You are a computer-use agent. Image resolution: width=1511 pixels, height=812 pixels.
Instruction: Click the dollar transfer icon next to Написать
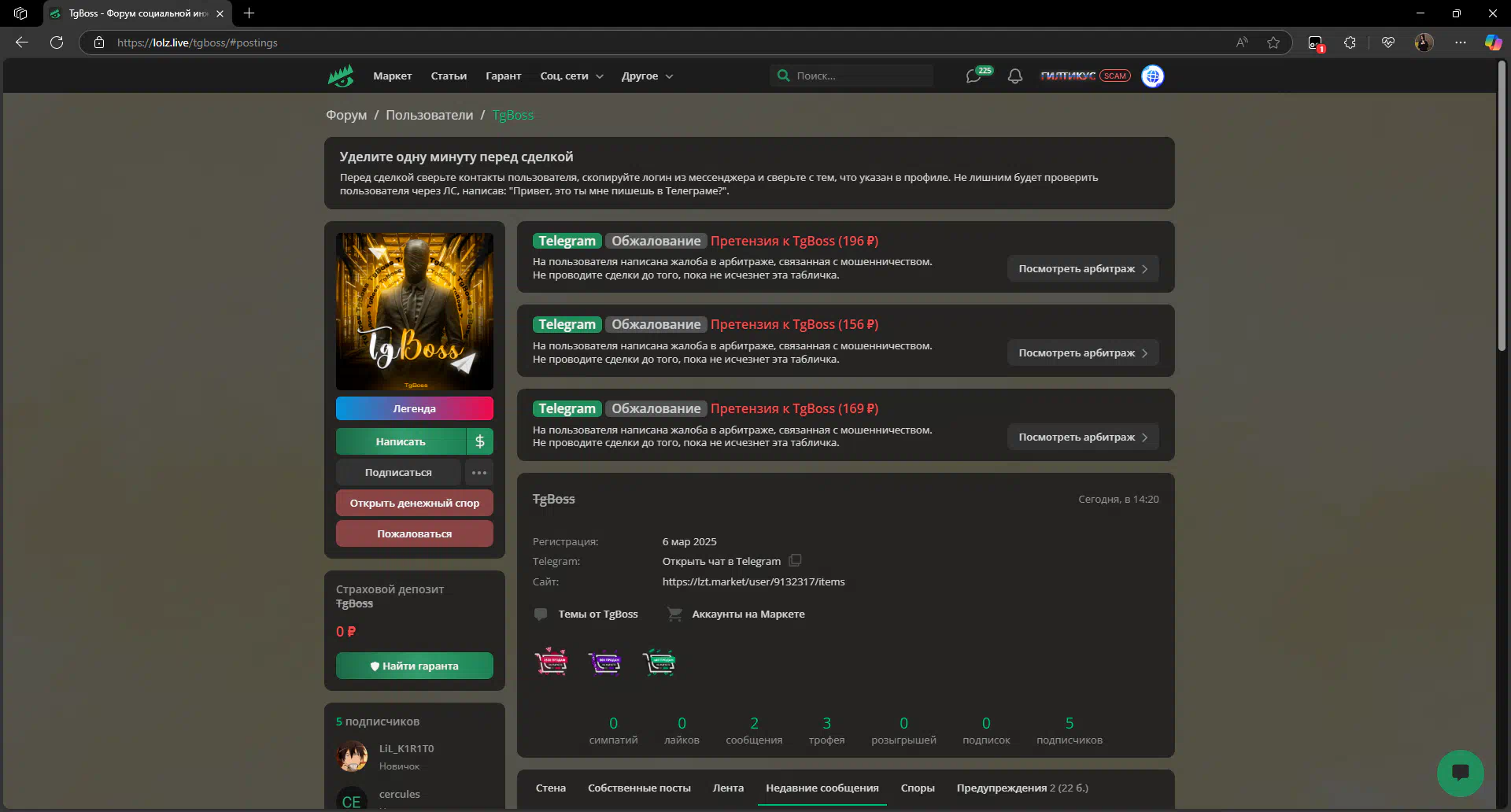click(480, 441)
